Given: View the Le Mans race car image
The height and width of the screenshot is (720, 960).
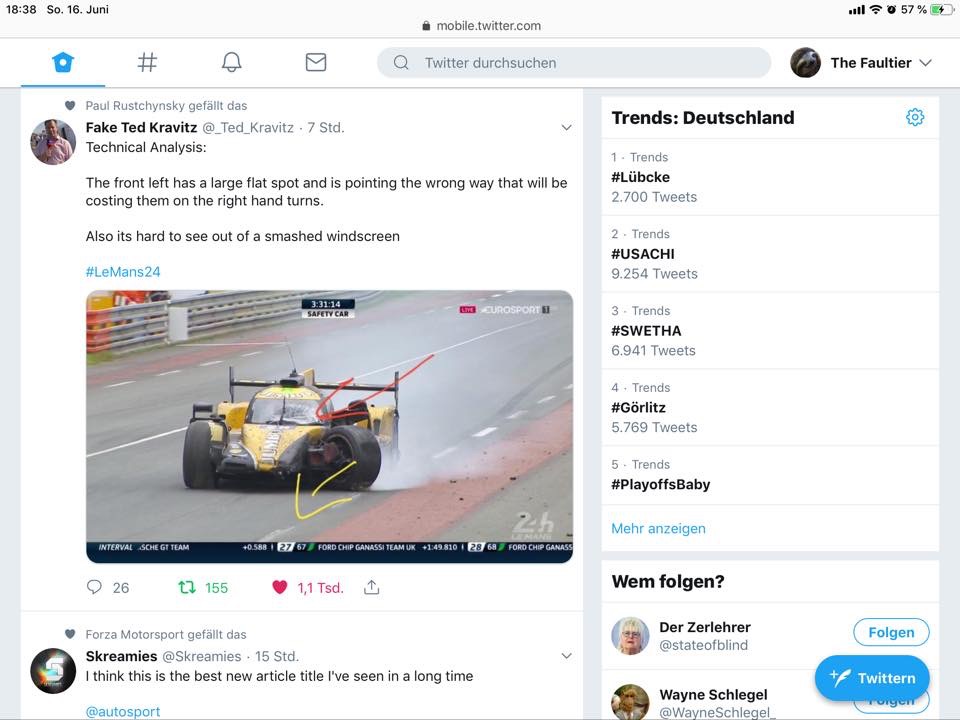Looking at the screenshot, I should pyautogui.click(x=329, y=426).
